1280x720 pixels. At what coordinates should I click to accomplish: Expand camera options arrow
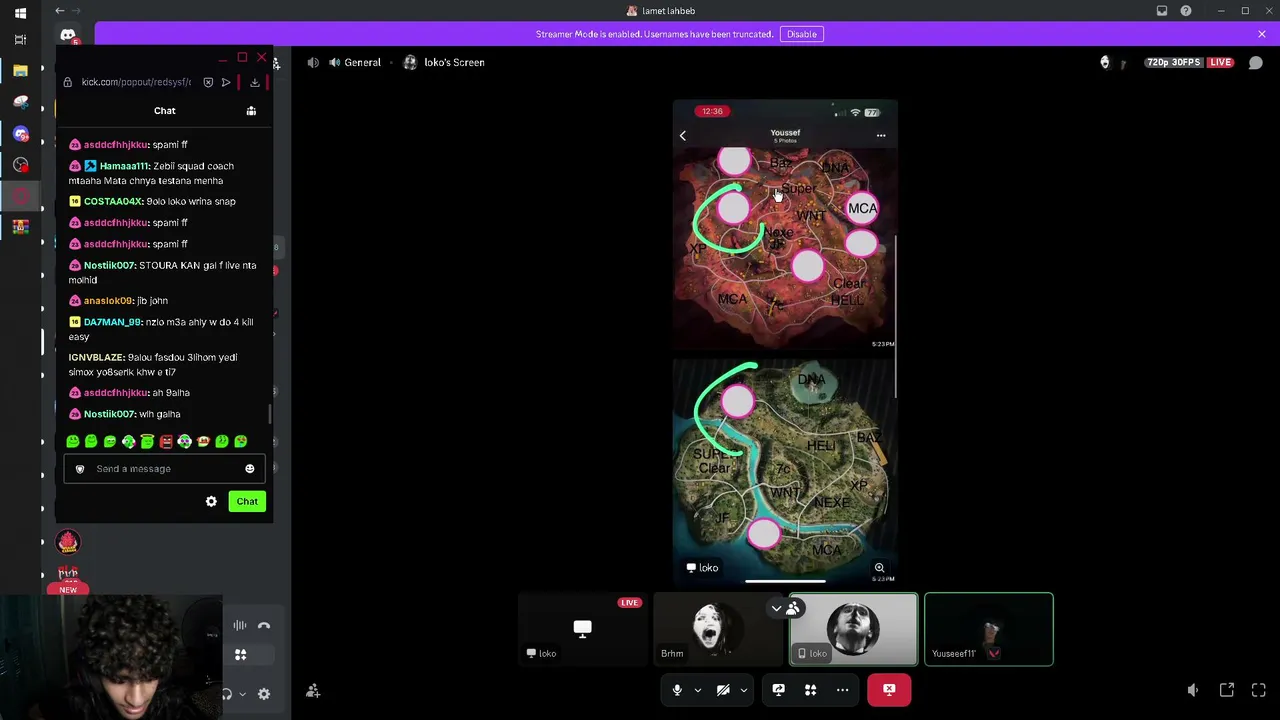click(x=743, y=690)
